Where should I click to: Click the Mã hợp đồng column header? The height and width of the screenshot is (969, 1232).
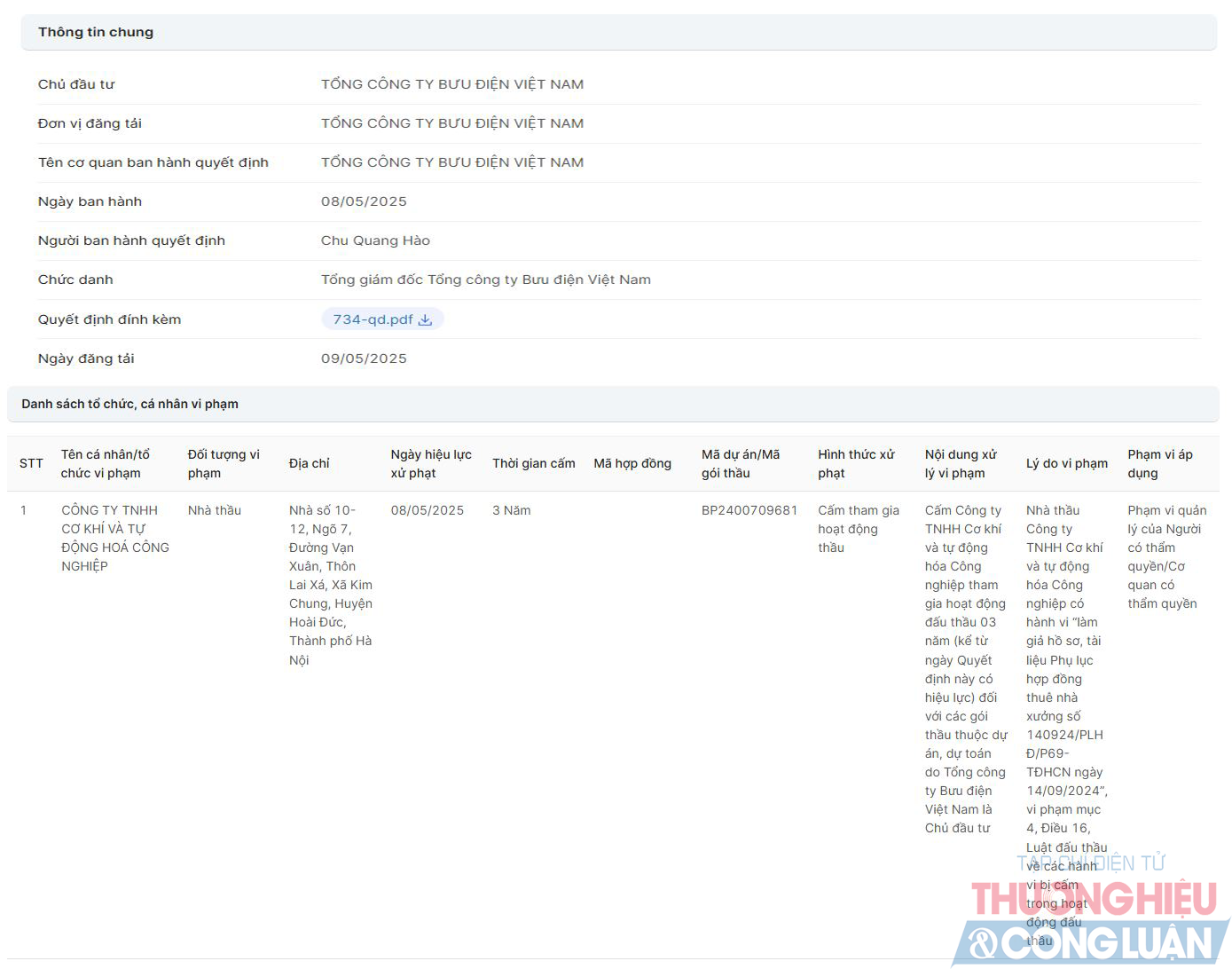(x=632, y=463)
